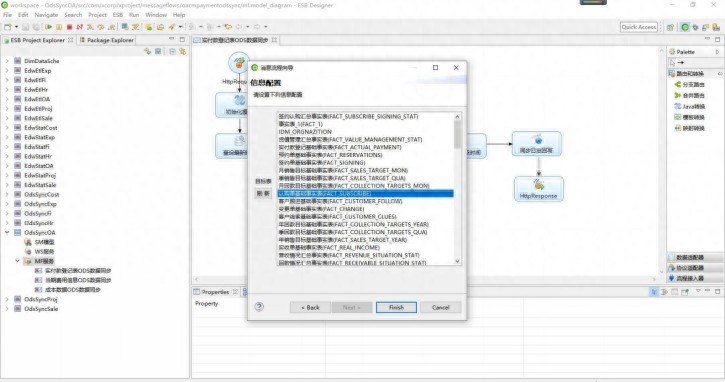This screenshot has width=725, height=382.
Task: Open the dropdown arrow beside the New icon
Action: pyautogui.click(x=16, y=27)
